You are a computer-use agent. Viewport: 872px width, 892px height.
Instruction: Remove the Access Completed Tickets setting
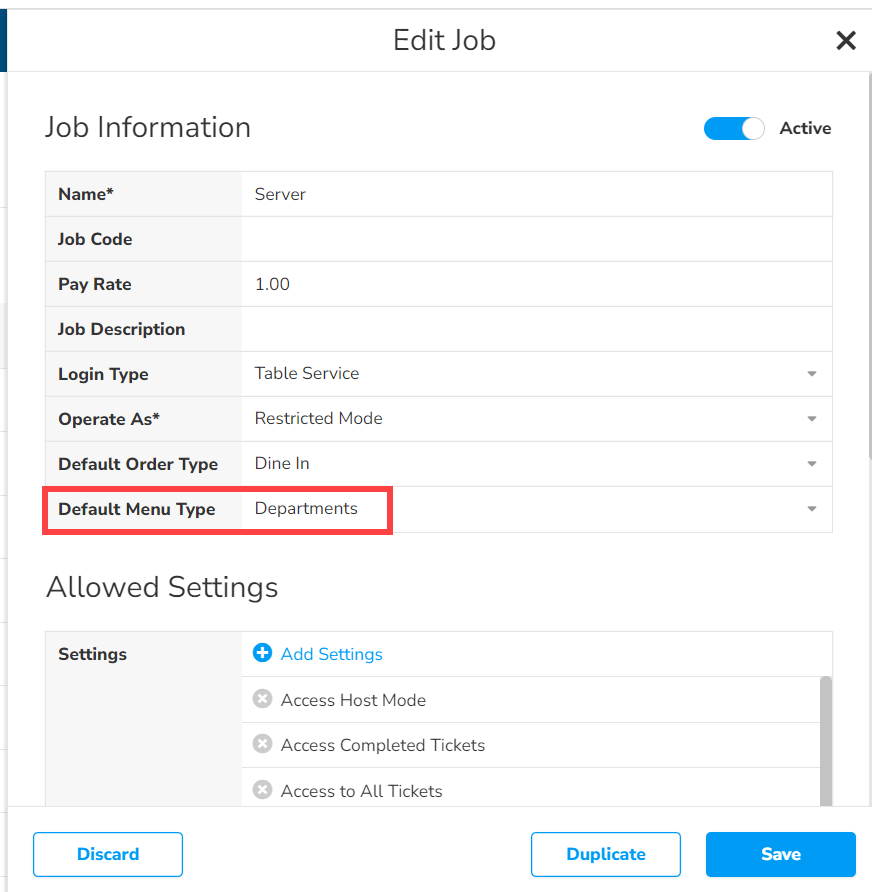click(x=261, y=744)
